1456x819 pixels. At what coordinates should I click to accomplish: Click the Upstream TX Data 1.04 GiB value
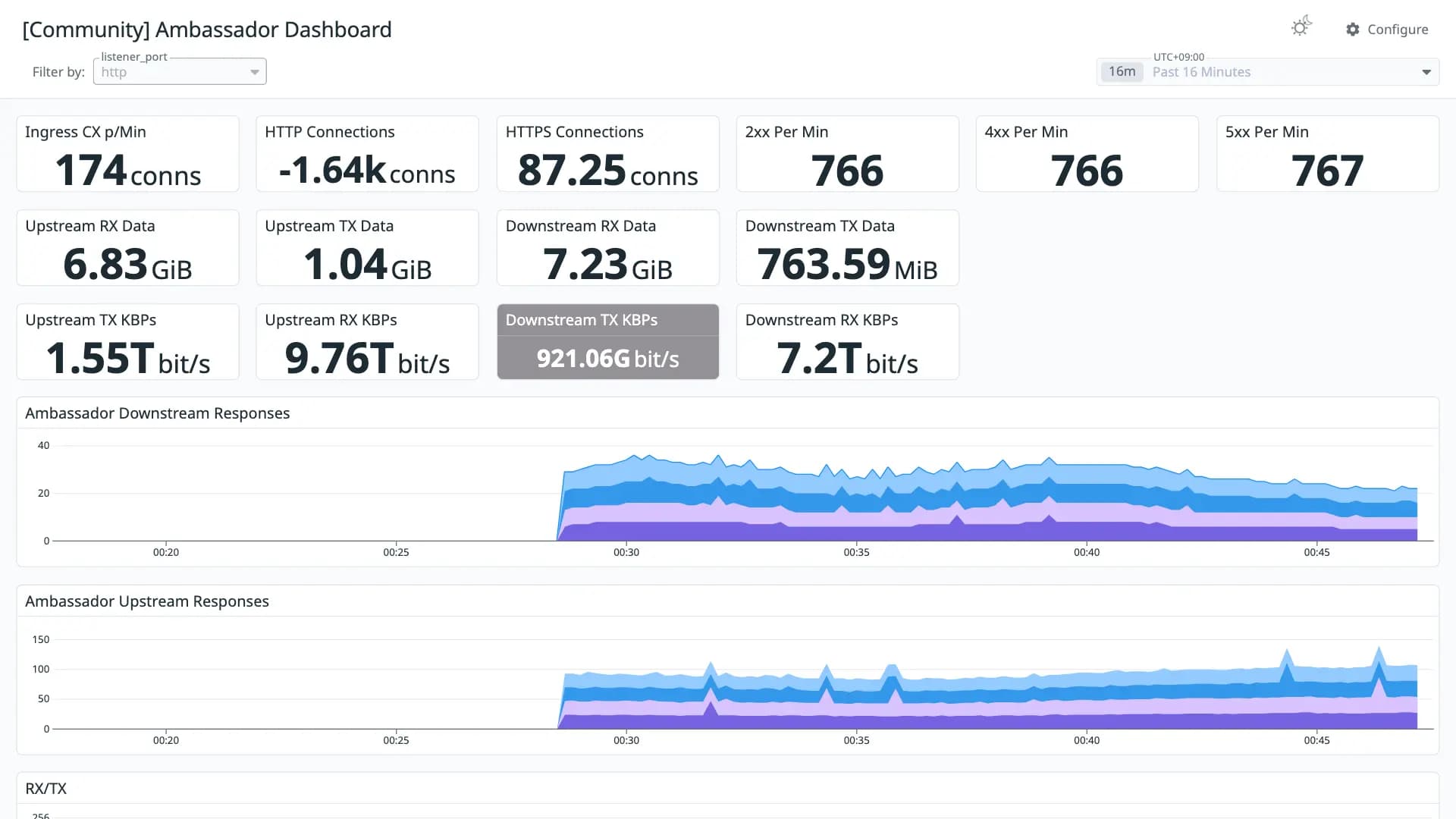pos(367,265)
